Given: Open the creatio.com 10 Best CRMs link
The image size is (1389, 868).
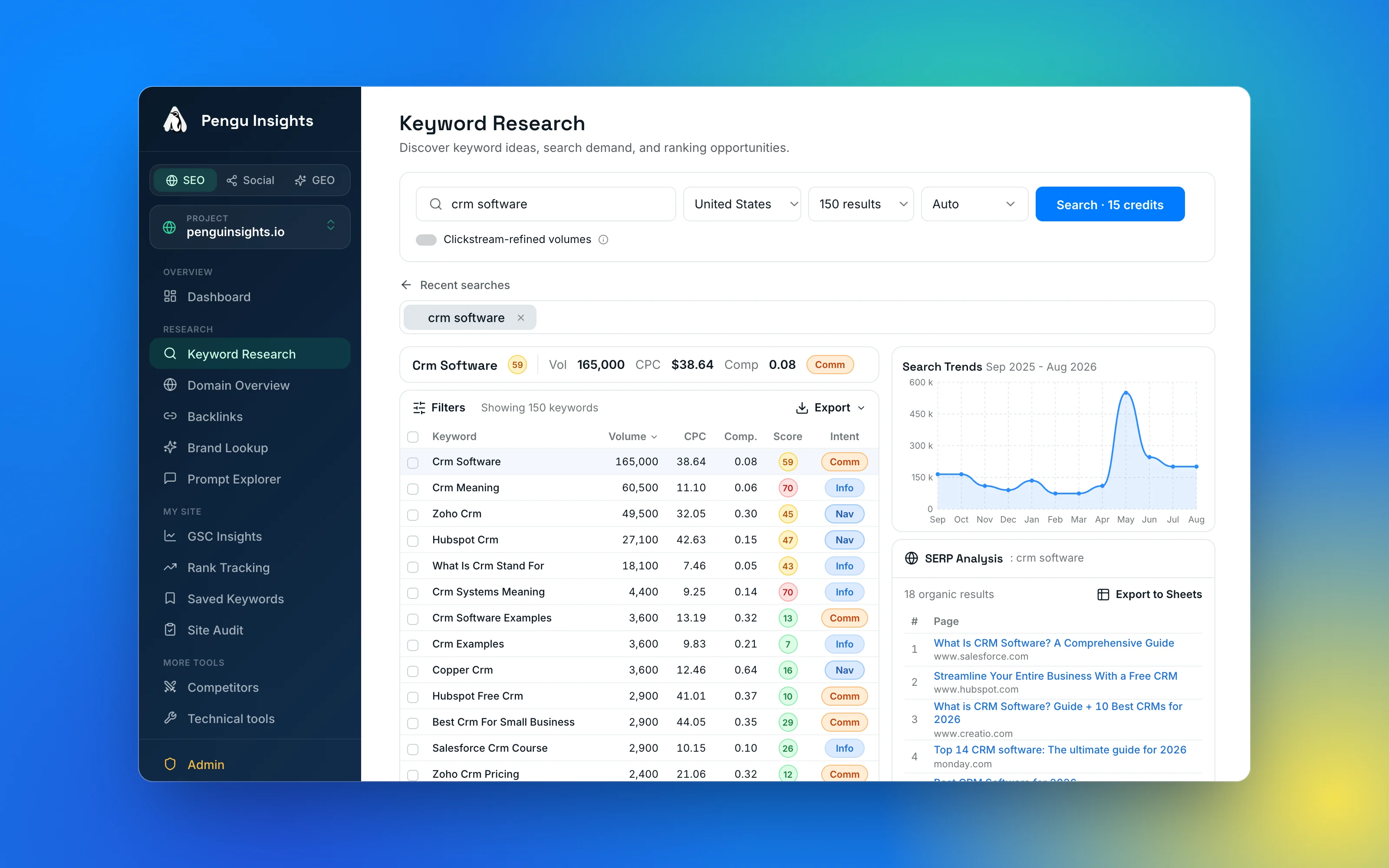Looking at the screenshot, I should [1058, 713].
